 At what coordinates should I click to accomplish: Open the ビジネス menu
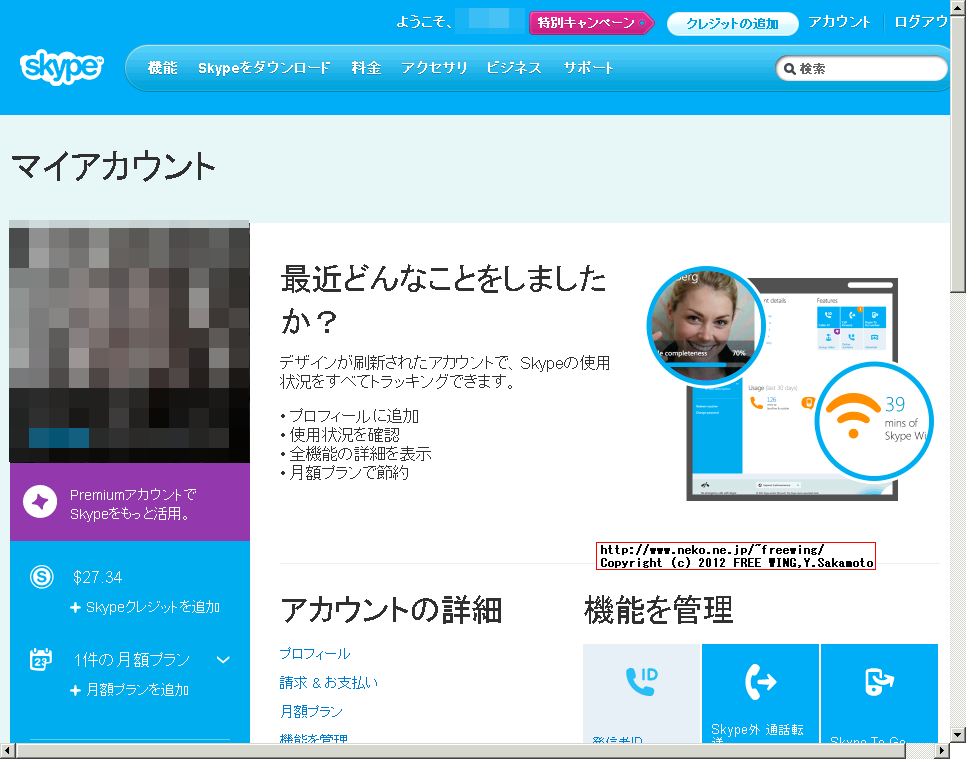tap(514, 68)
